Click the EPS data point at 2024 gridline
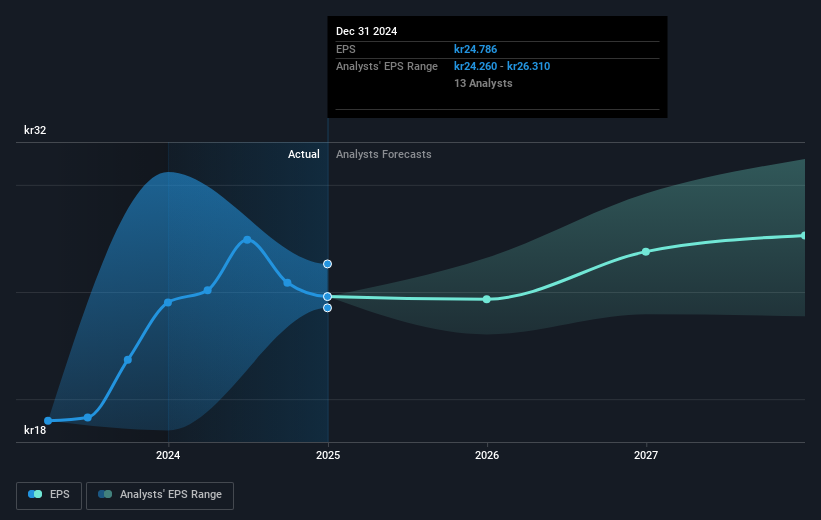The image size is (821, 520). (168, 303)
